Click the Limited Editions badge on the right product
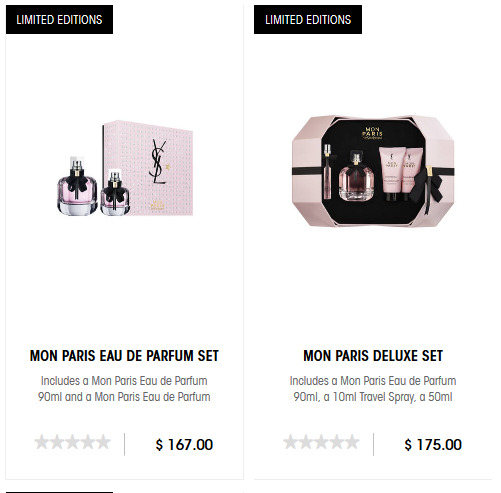Screen dimensions: 501x493 (x=308, y=19)
